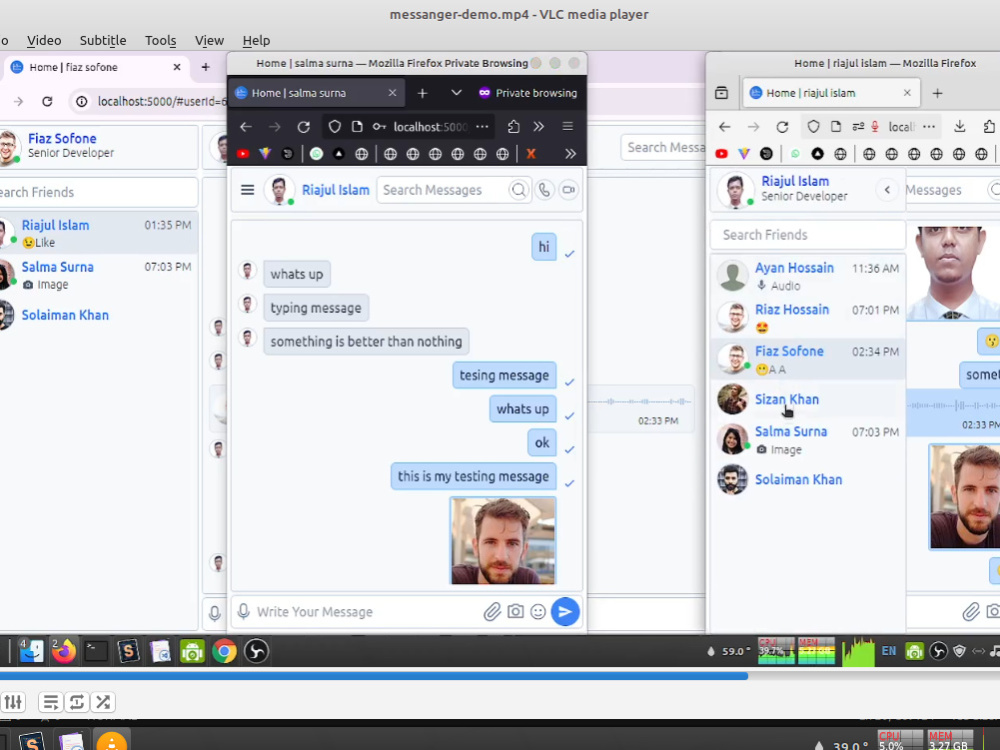1000x750 pixels.
Task: Click the audio waveform message in the riajul islam chat
Action: tap(953, 412)
